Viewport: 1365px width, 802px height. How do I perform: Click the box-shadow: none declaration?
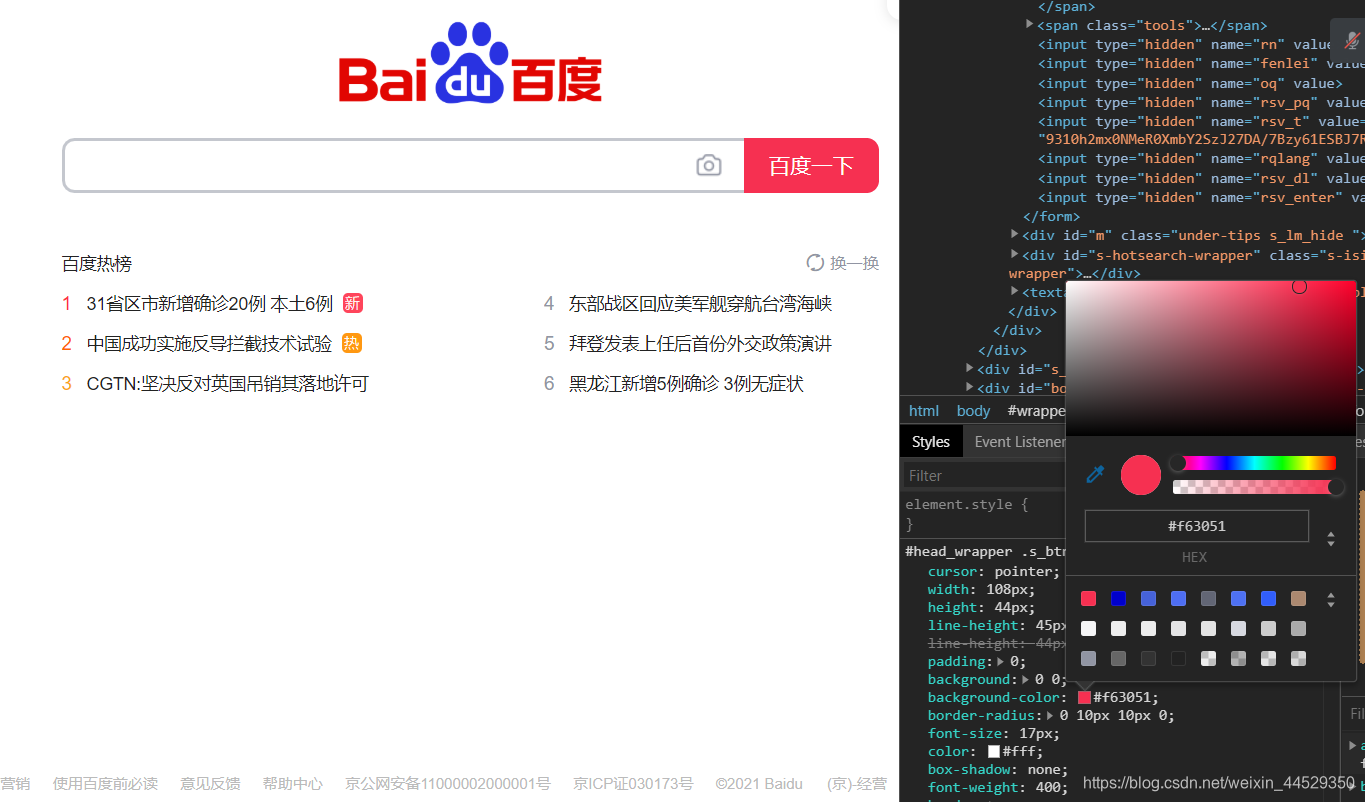(998, 769)
